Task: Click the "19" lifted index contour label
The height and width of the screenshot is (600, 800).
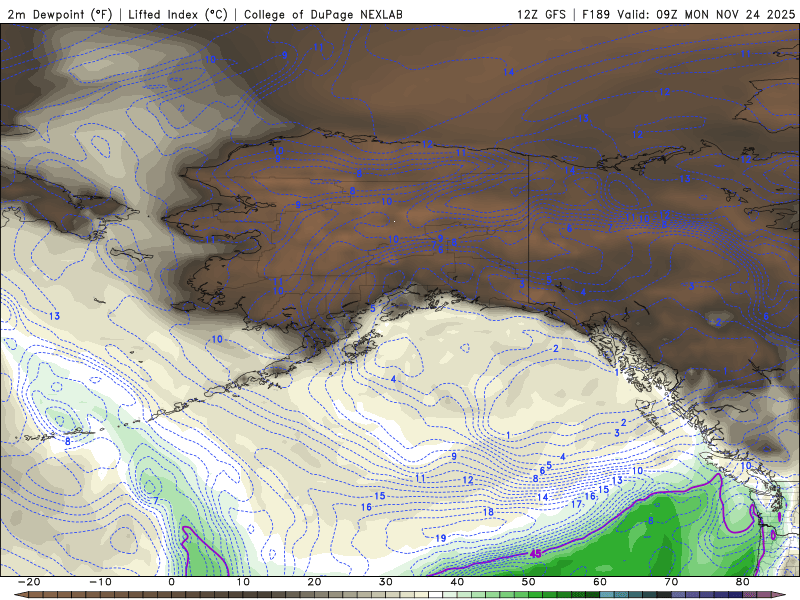Action: (x=440, y=538)
